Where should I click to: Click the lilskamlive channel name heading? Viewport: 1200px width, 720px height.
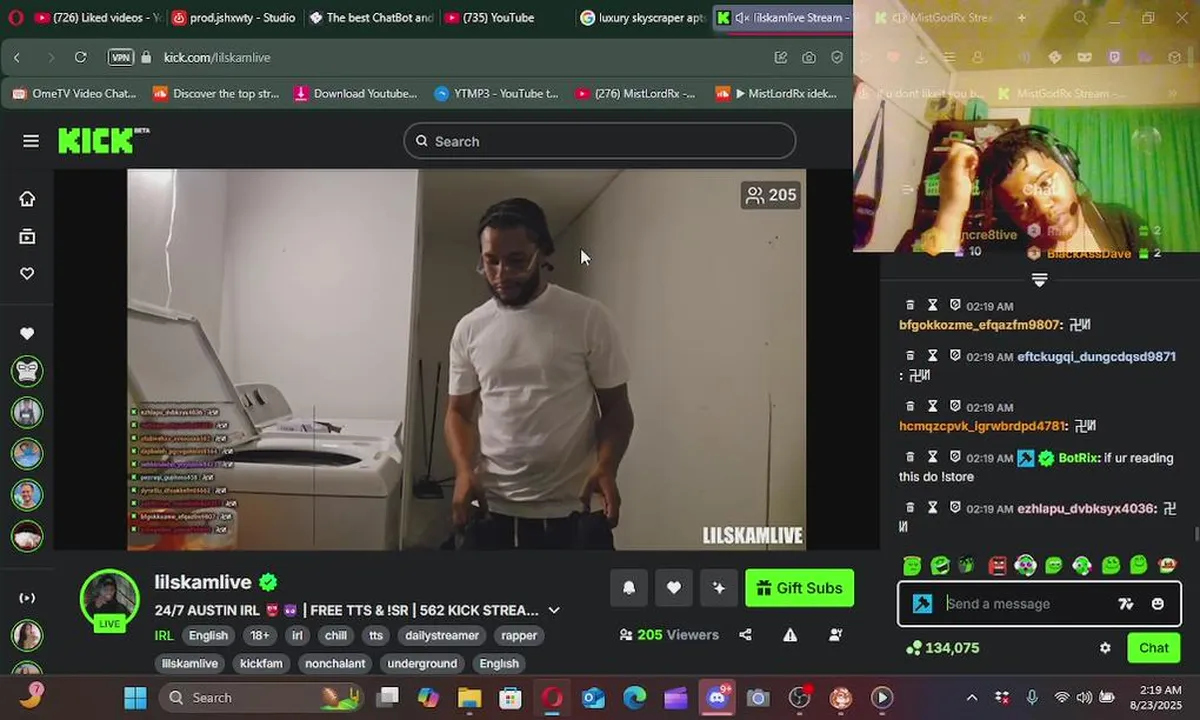[203, 582]
